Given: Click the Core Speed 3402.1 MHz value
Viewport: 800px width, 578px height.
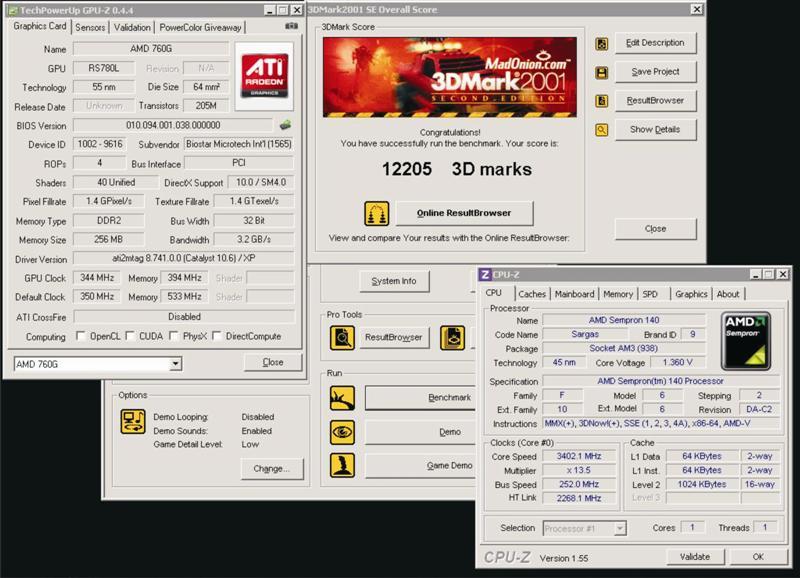Looking at the screenshot, I should [579, 456].
